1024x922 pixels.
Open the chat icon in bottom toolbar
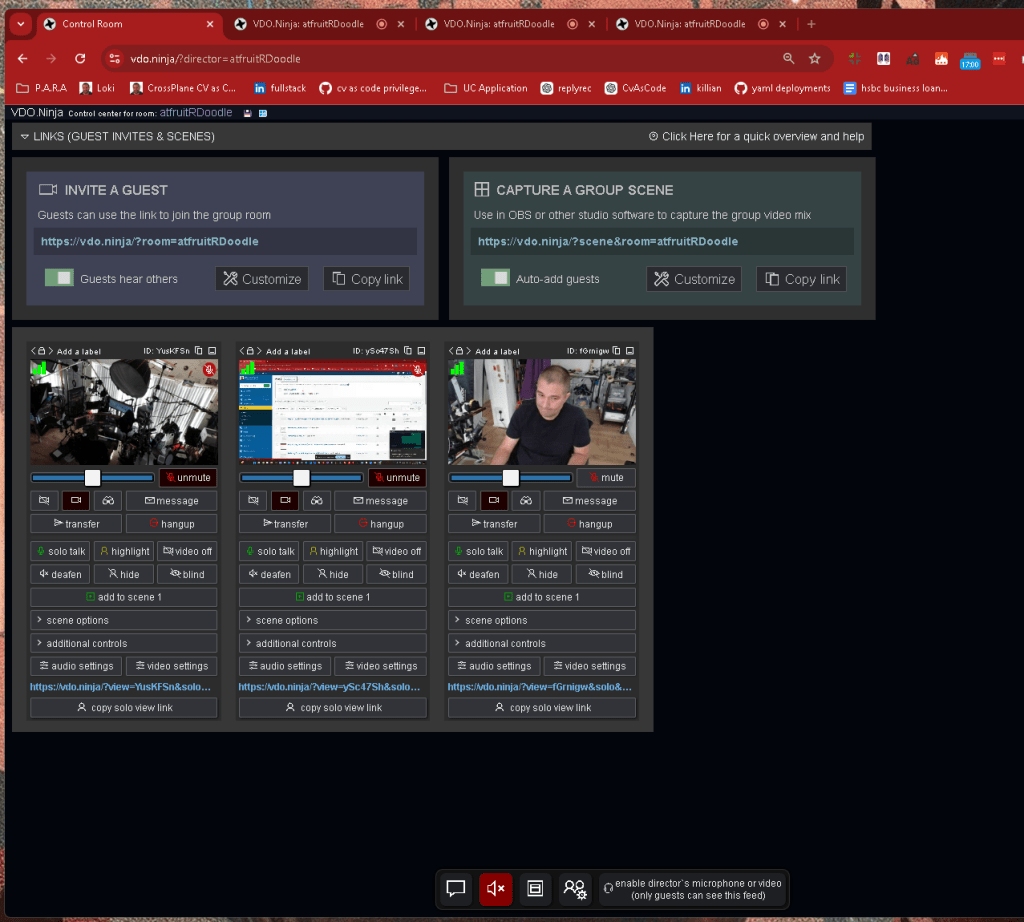[x=456, y=889]
